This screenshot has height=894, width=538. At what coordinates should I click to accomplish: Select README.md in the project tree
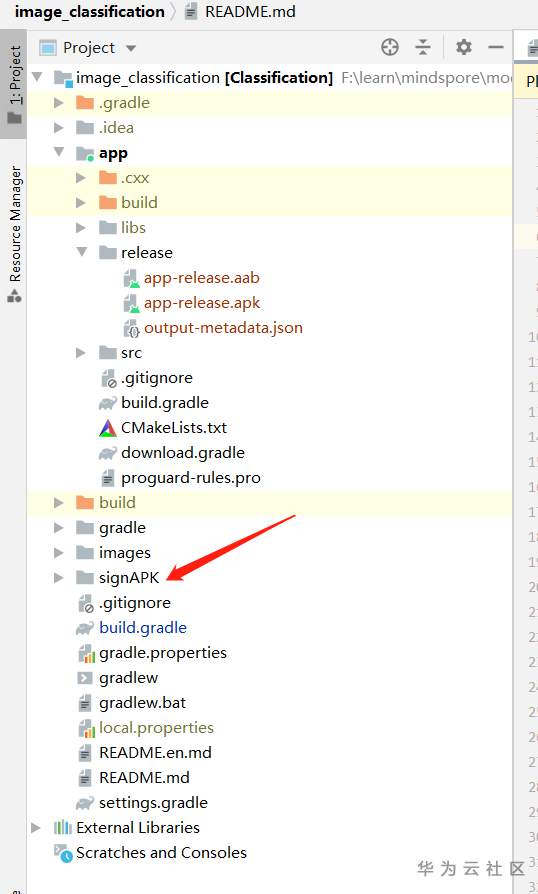tap(144, 778)
